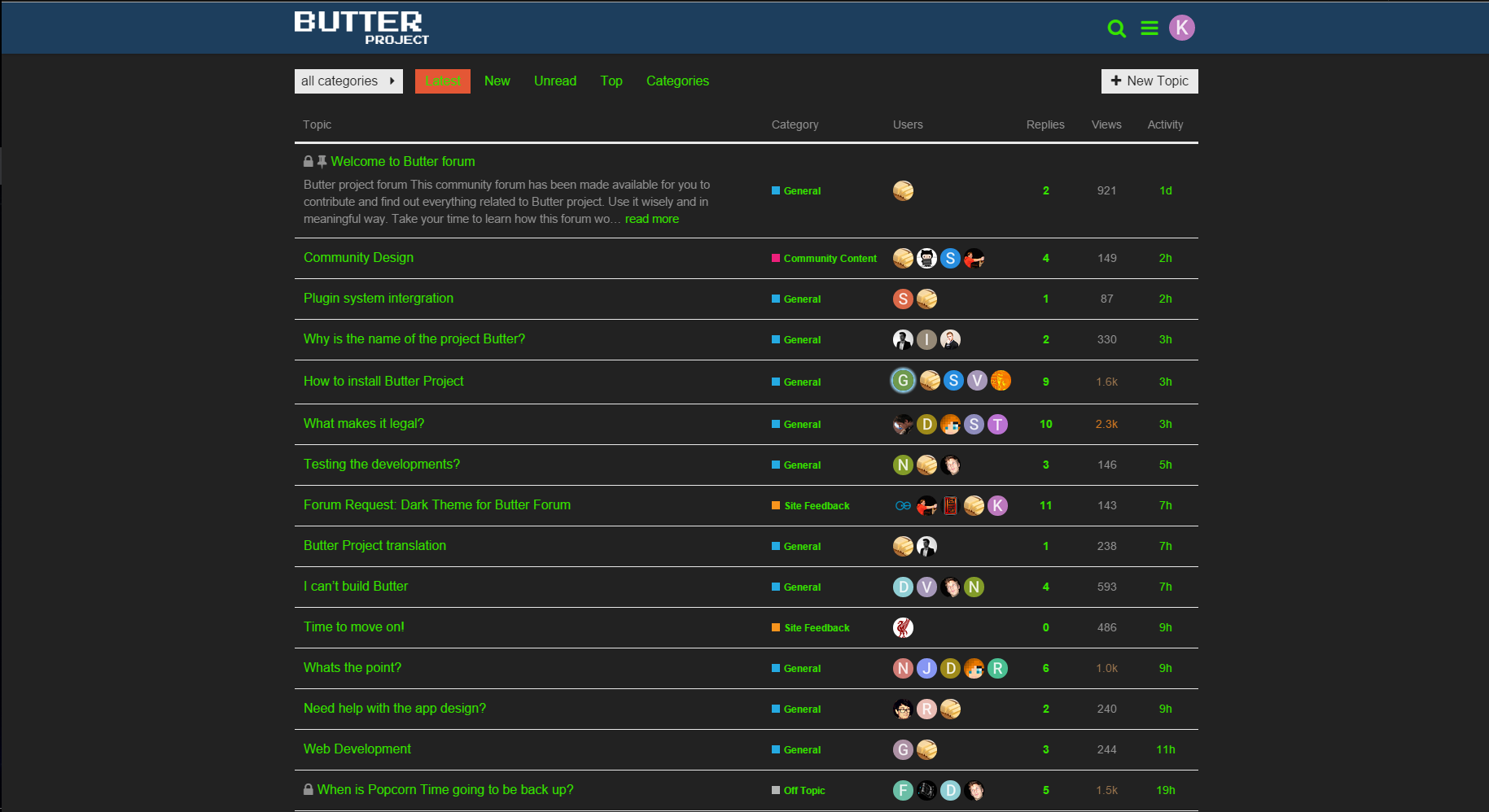The width and height of the screenshot is (1489, 812).
Task: Open the What makes it legal? topic
Action: [364, 423]
